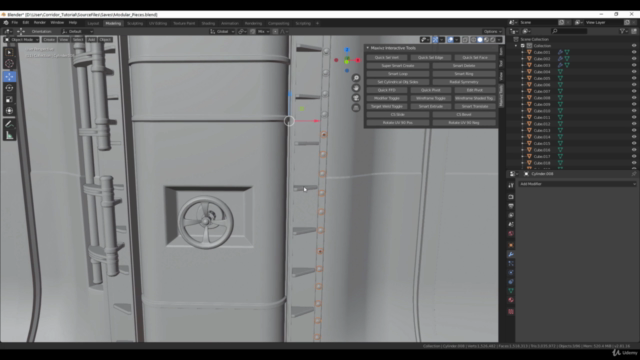640x360 pixels.
Task: Open the Global transform orientation dropdown
Action: 222,31
